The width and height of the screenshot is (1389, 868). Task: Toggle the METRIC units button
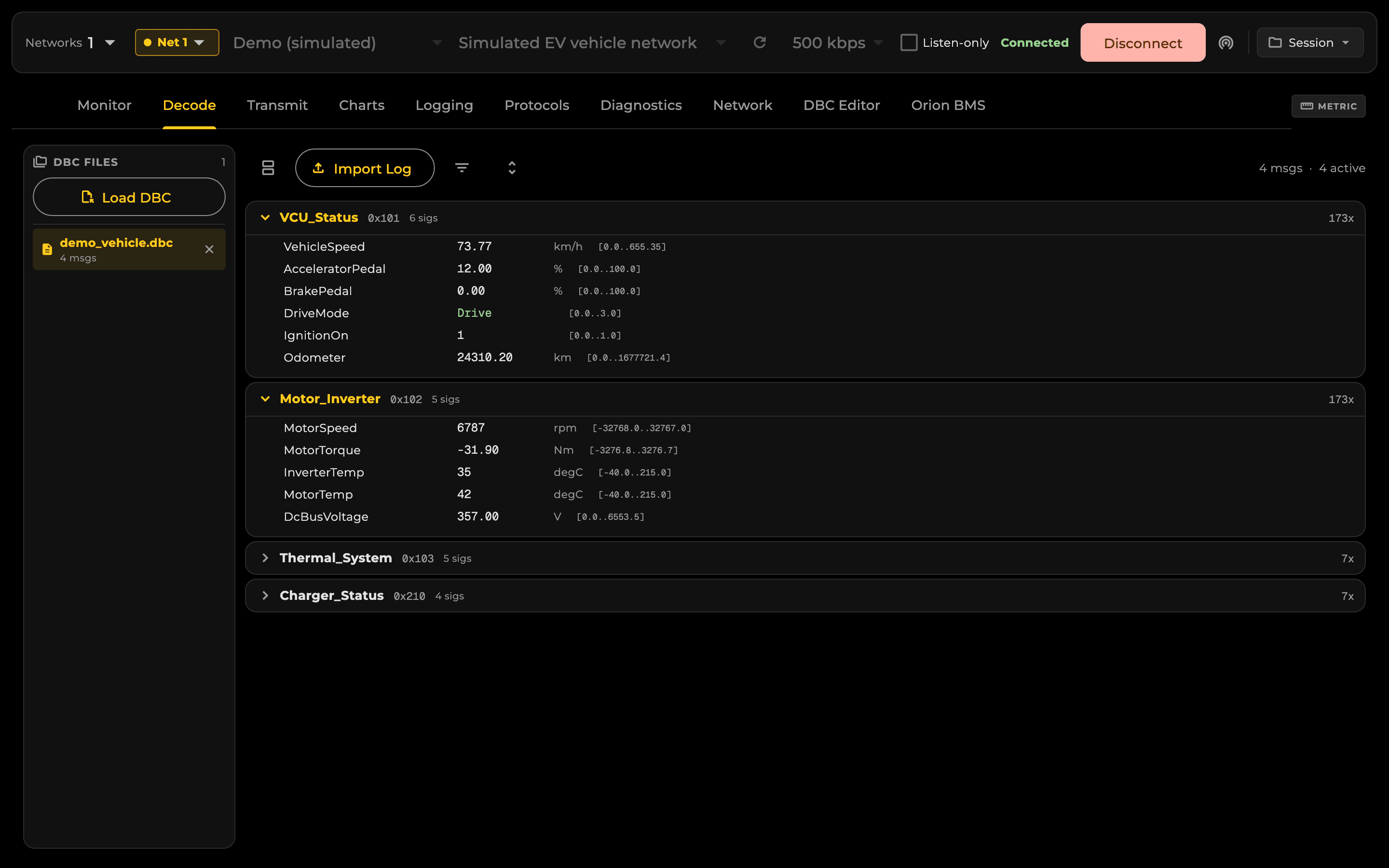coord(1328,106)
